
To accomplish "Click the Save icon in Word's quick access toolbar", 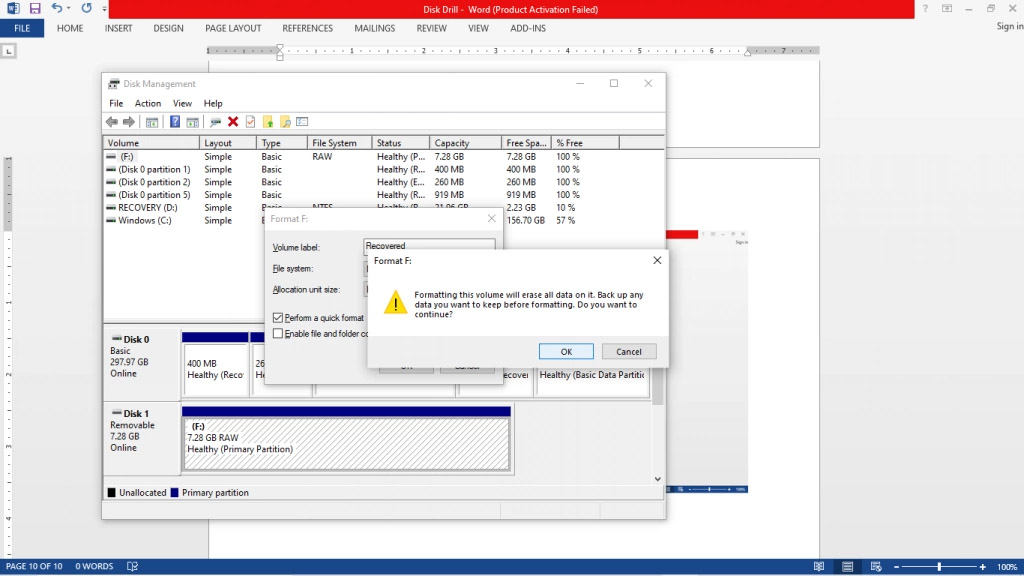I will tap(35, 8).
